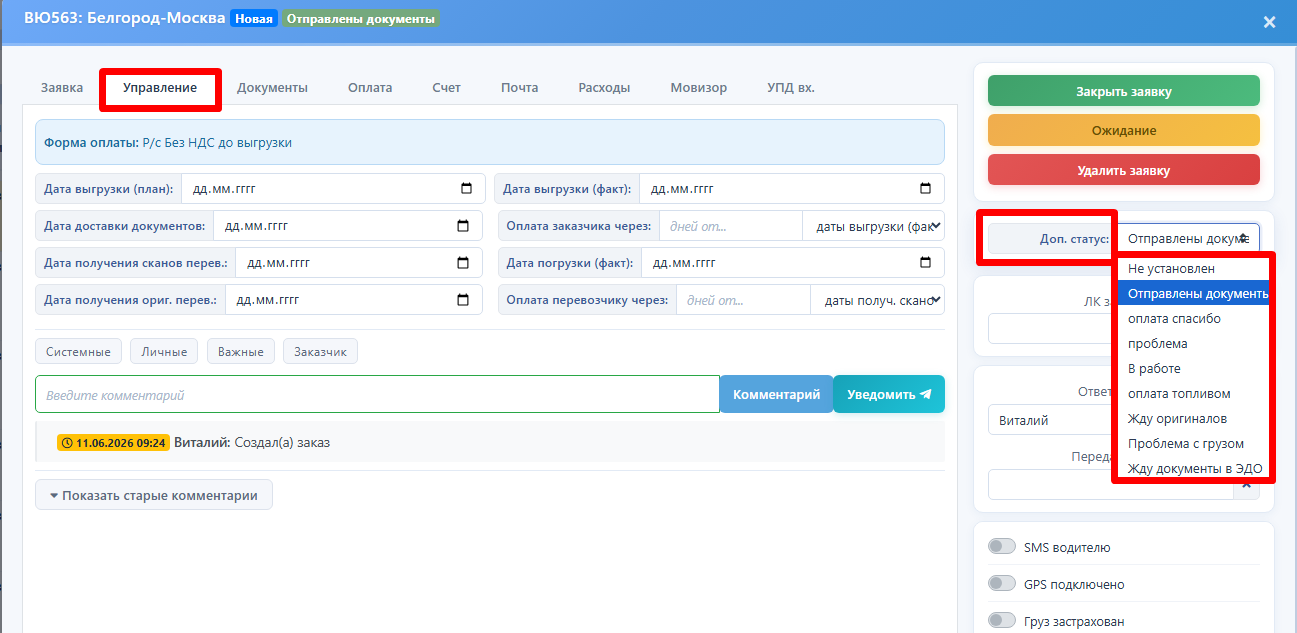Close the order dialog with the X icon
Screen dimensions: 1297x633
pyautogui.click(x=1269, y=22)
